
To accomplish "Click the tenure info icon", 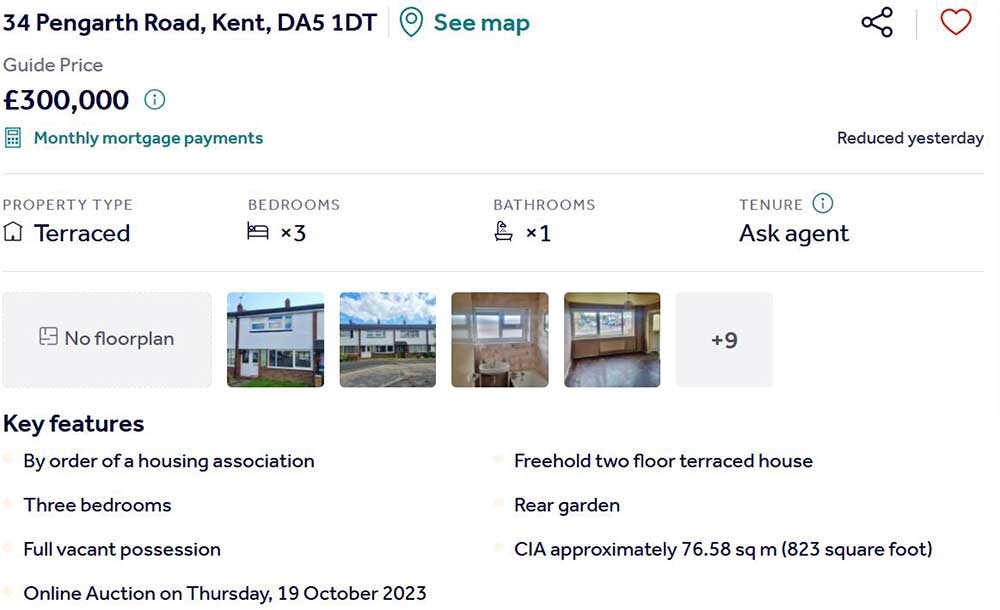I will [822, 204].
